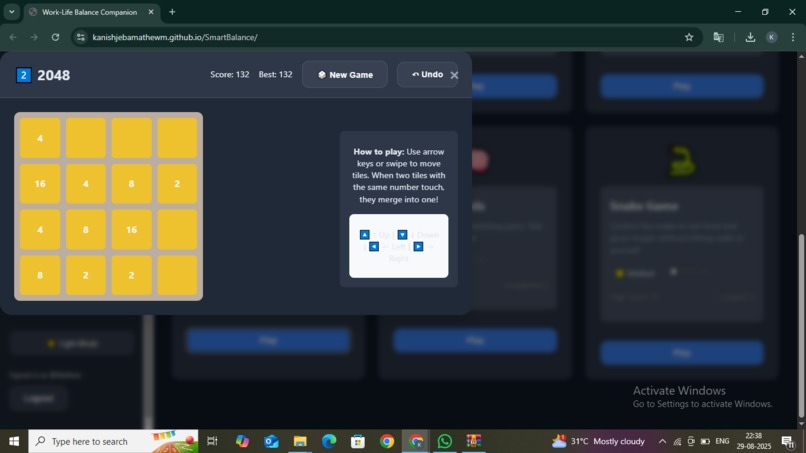Click the blurred Logout button
Screen dimensions: 806x453
(39, 398)
